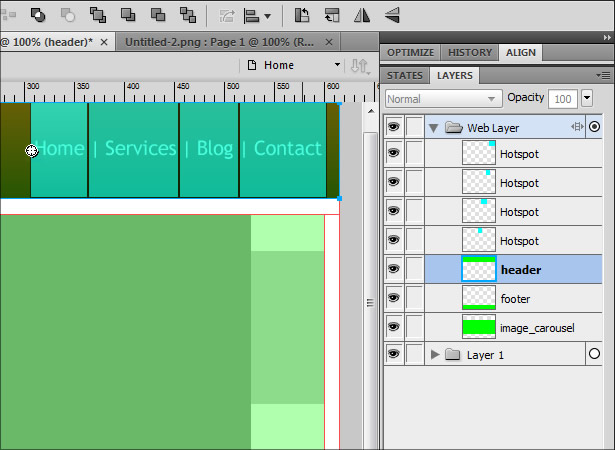This screenshot has width=615, height=450.
Task: Hide the topmost Hotspot layer
Action: (x=394, y=153)
